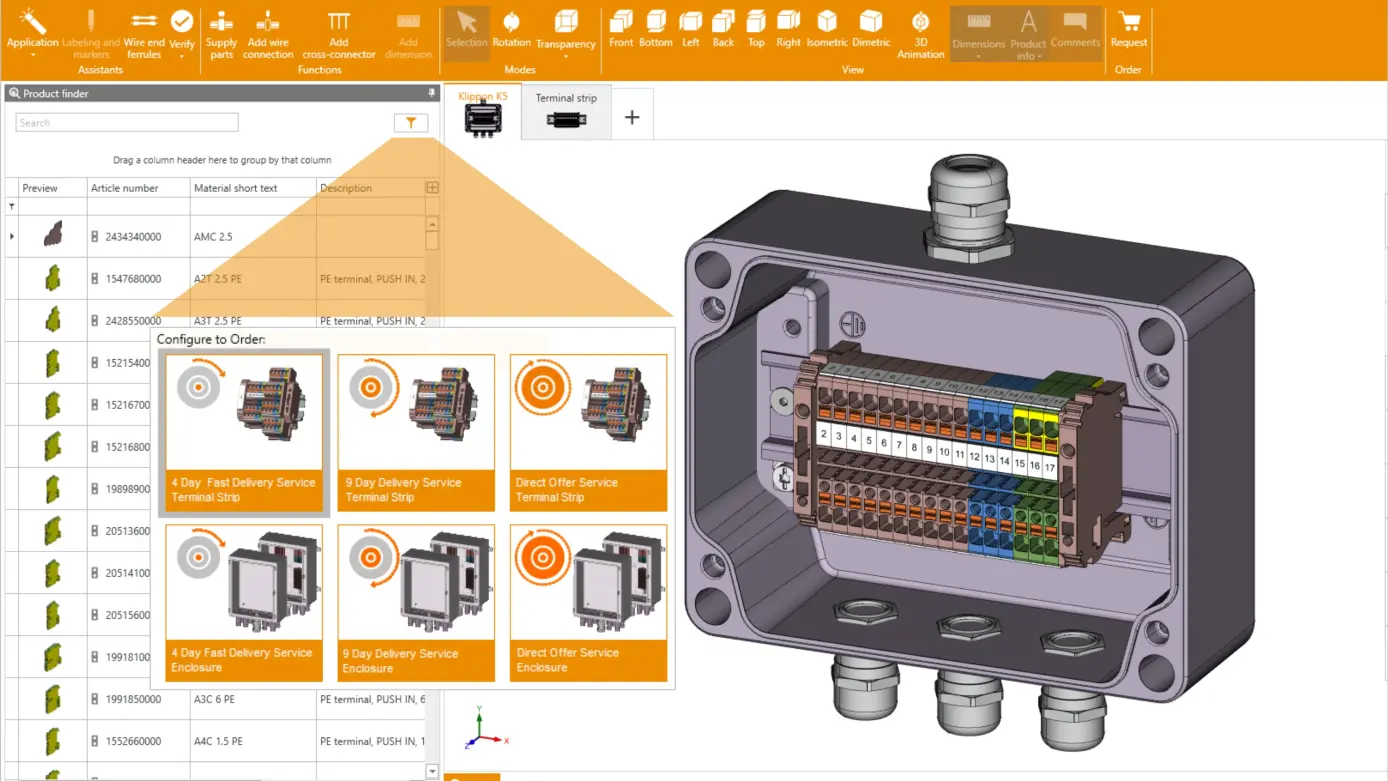Expand the Dimensions dropdown
The image size is (1388, 781).
click(x=978, y=33)
